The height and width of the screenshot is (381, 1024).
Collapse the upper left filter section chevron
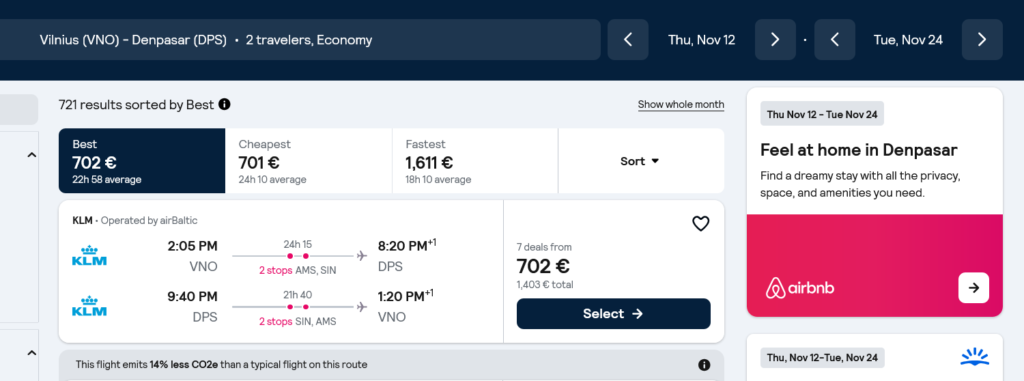pos(31,156)
